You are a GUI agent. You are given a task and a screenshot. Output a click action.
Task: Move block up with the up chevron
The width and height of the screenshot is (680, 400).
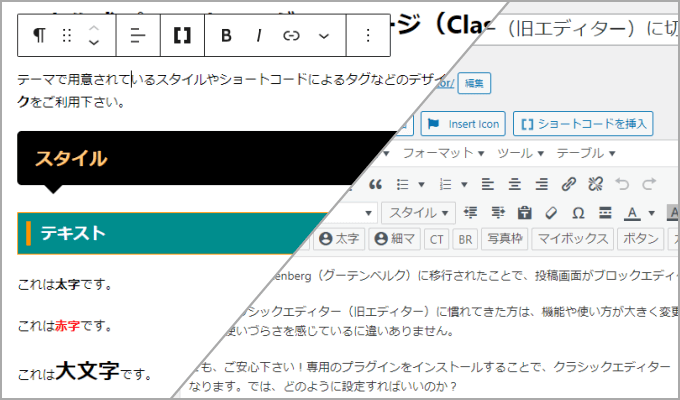click(x=94, y=28)
